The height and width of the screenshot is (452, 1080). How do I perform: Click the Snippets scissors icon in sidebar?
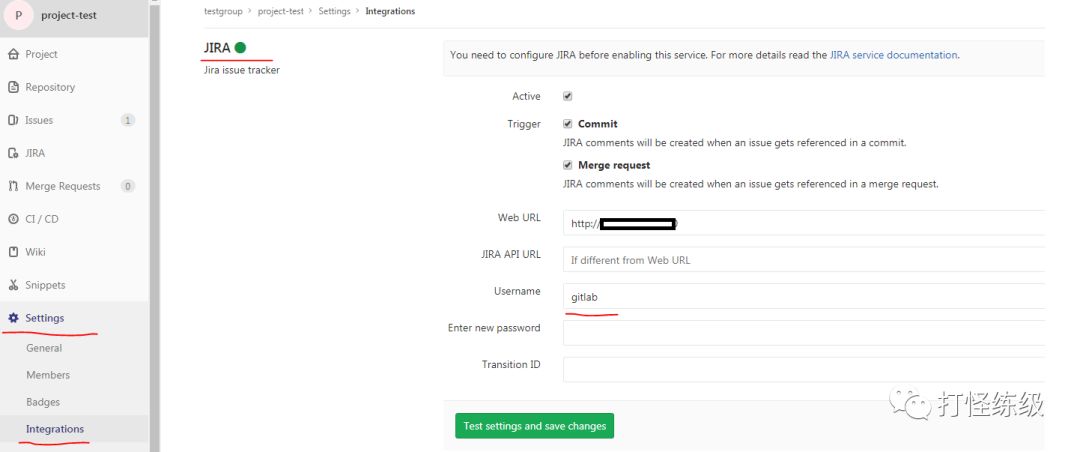(x=12, y=285)
